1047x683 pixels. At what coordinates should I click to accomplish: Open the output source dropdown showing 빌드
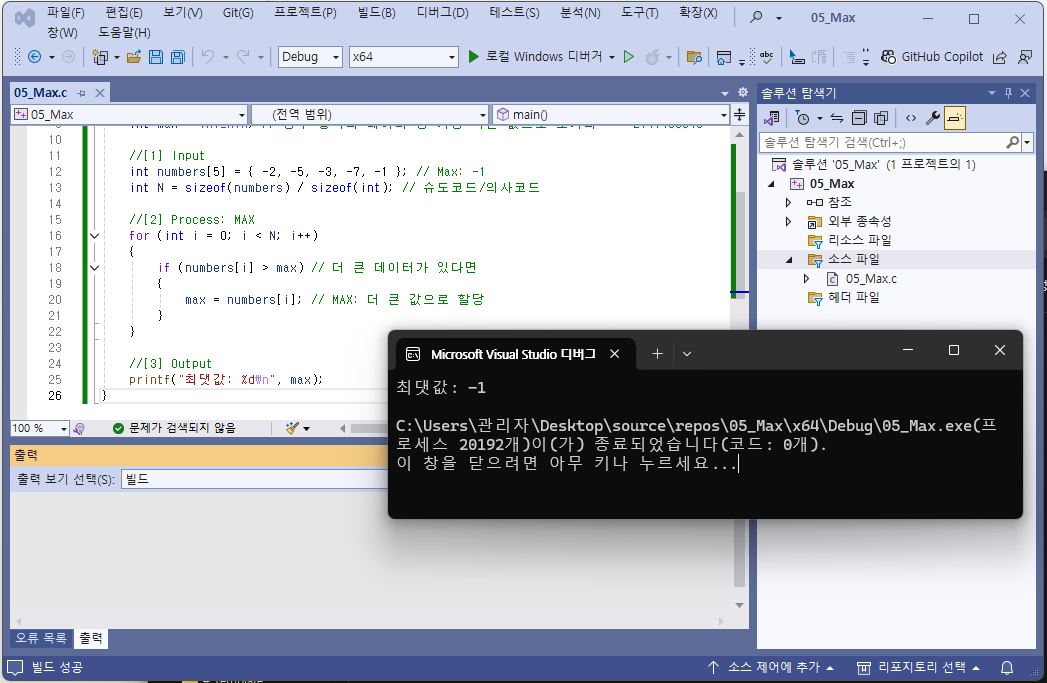(x=254, y=479)
